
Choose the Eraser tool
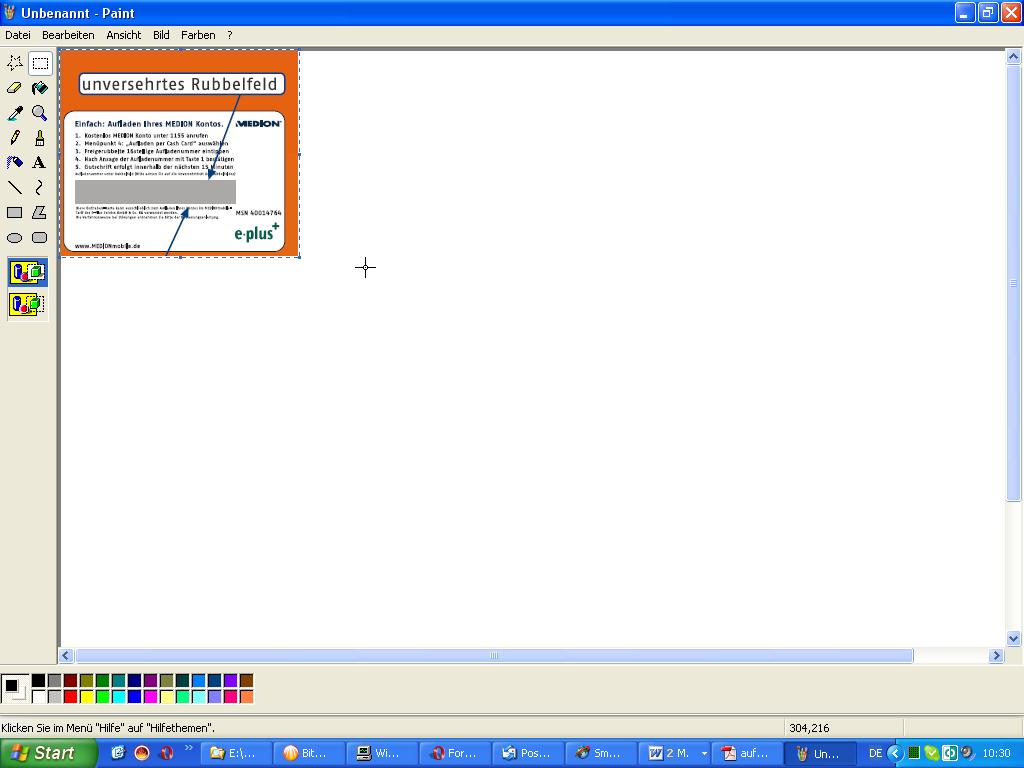[x=14, y=88]
